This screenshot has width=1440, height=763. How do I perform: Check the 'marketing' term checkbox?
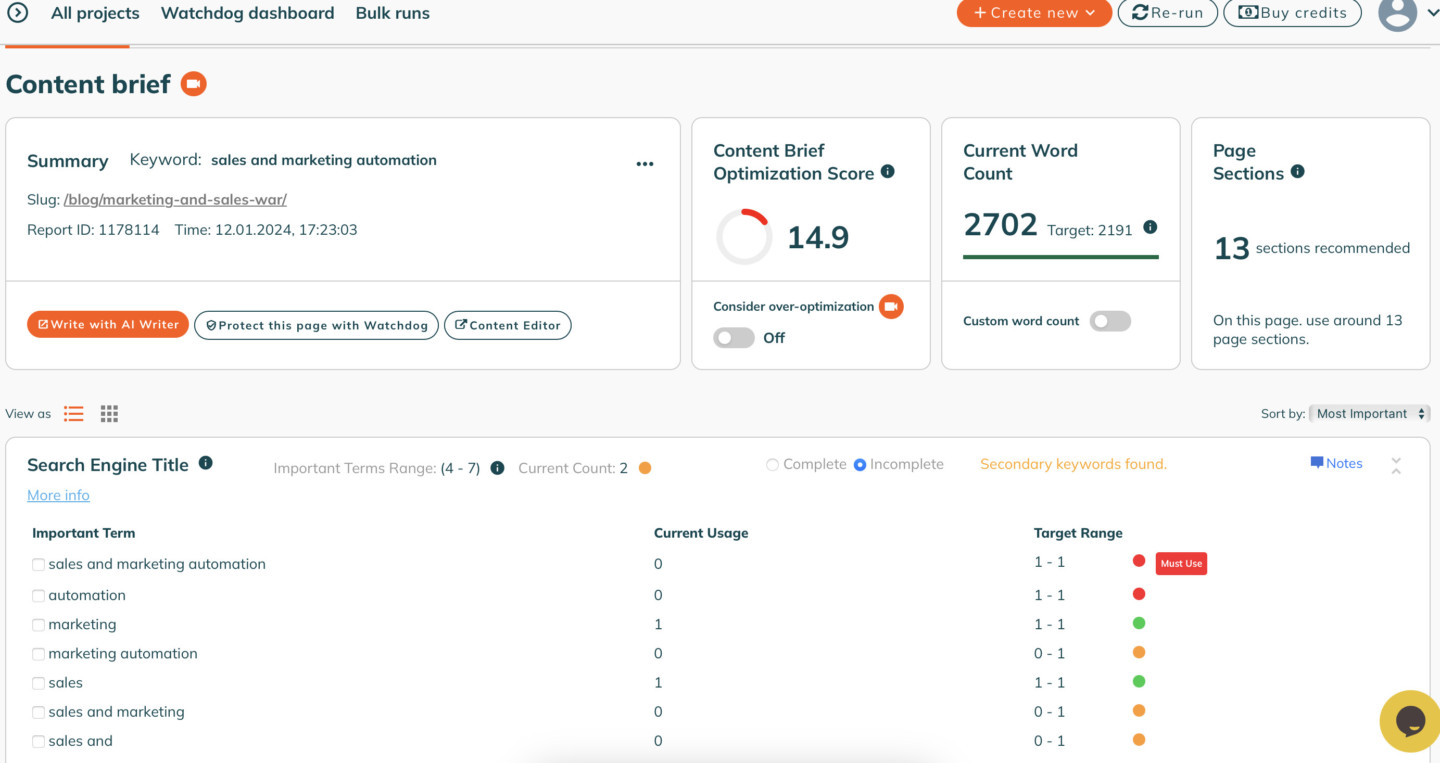point(38,625)
